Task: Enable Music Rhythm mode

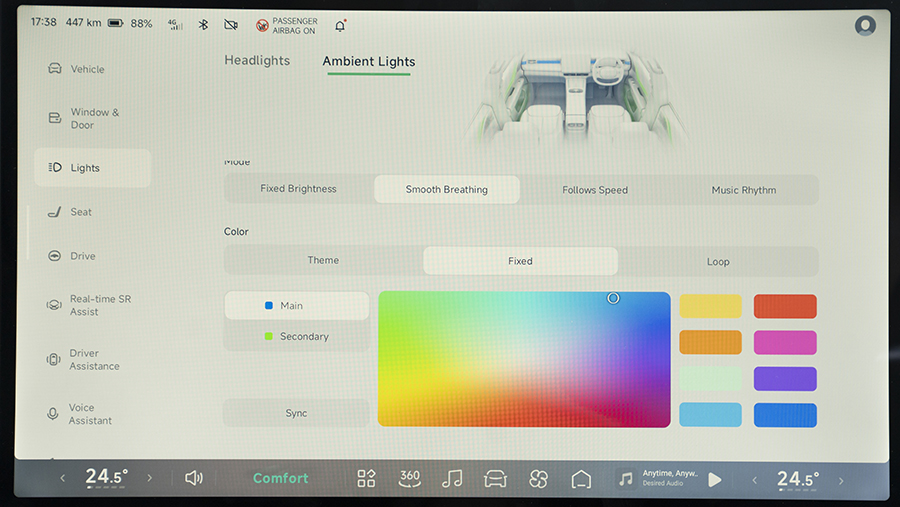Action: coord(743,190)
